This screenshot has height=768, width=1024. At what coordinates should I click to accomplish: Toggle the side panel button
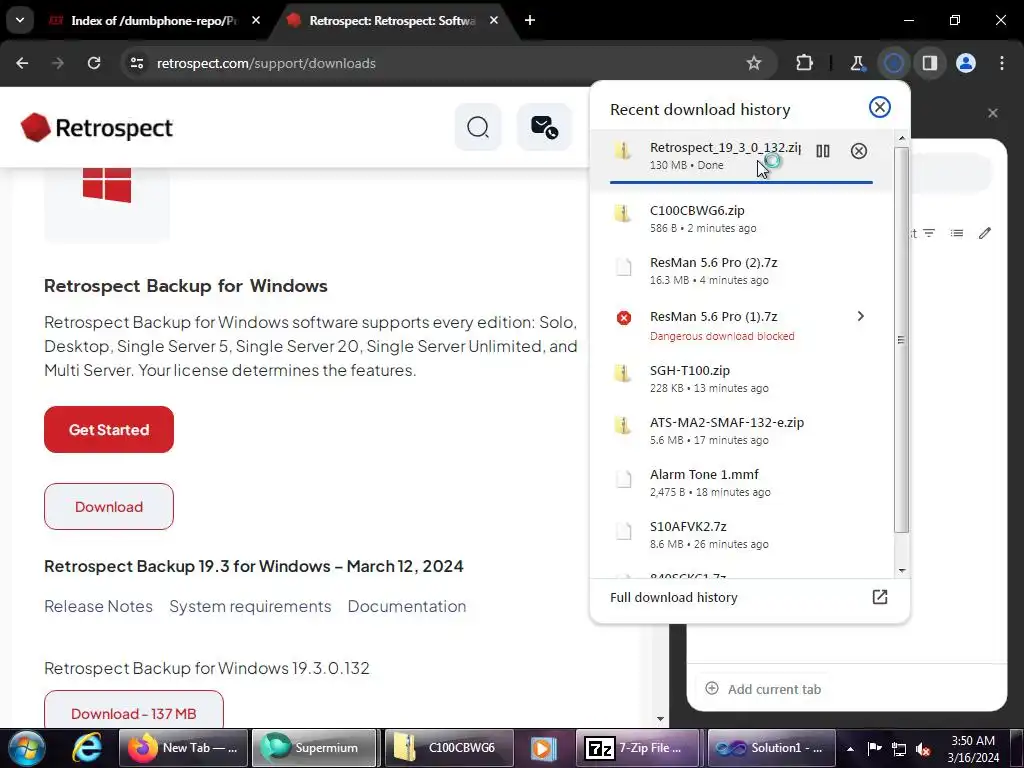click(x=930, y=63)
